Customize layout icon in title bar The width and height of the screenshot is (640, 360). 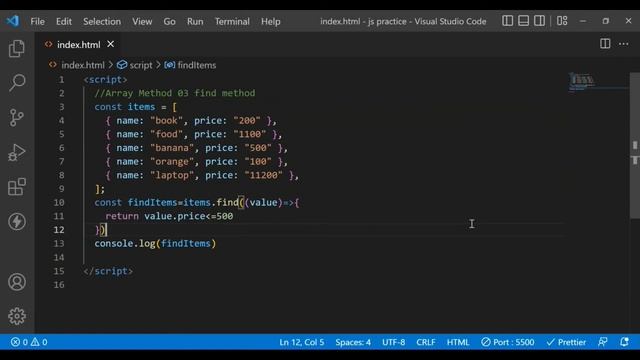tap(562, 21)
